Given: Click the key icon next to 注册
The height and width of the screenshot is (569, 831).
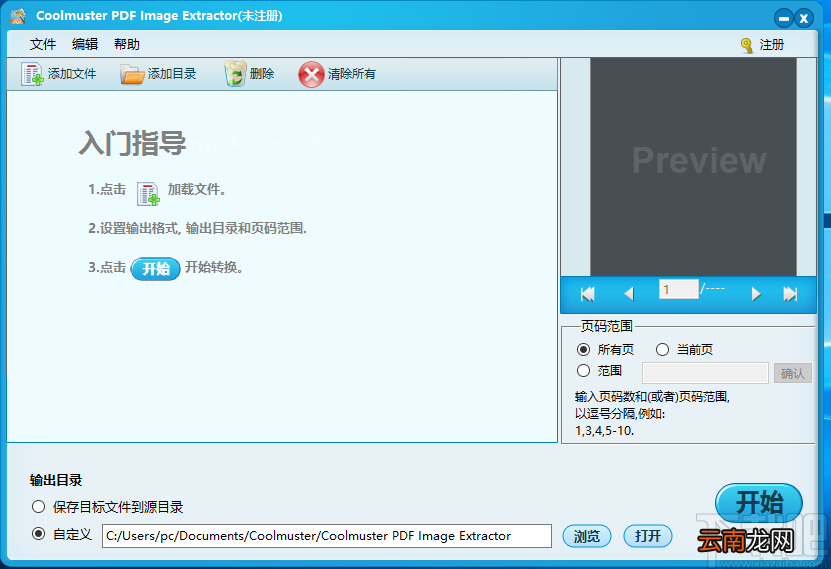Looking at the screenshot, I should (x=747, y=46).
